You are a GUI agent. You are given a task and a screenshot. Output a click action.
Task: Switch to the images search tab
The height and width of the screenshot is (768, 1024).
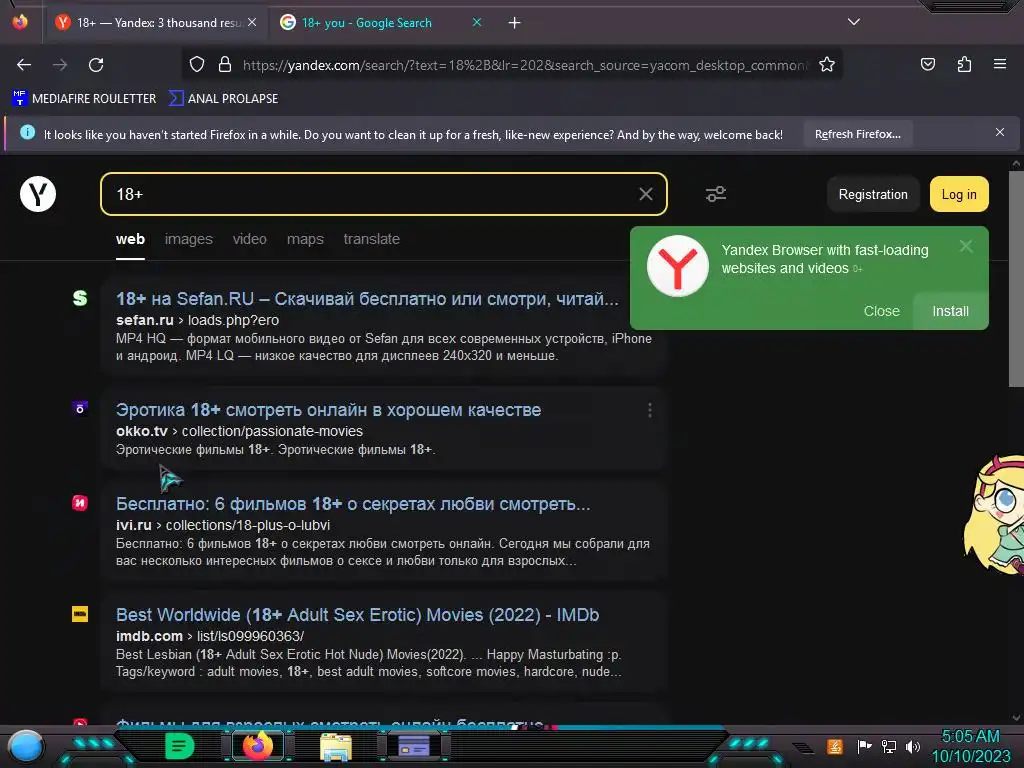[x=189, y=239]
